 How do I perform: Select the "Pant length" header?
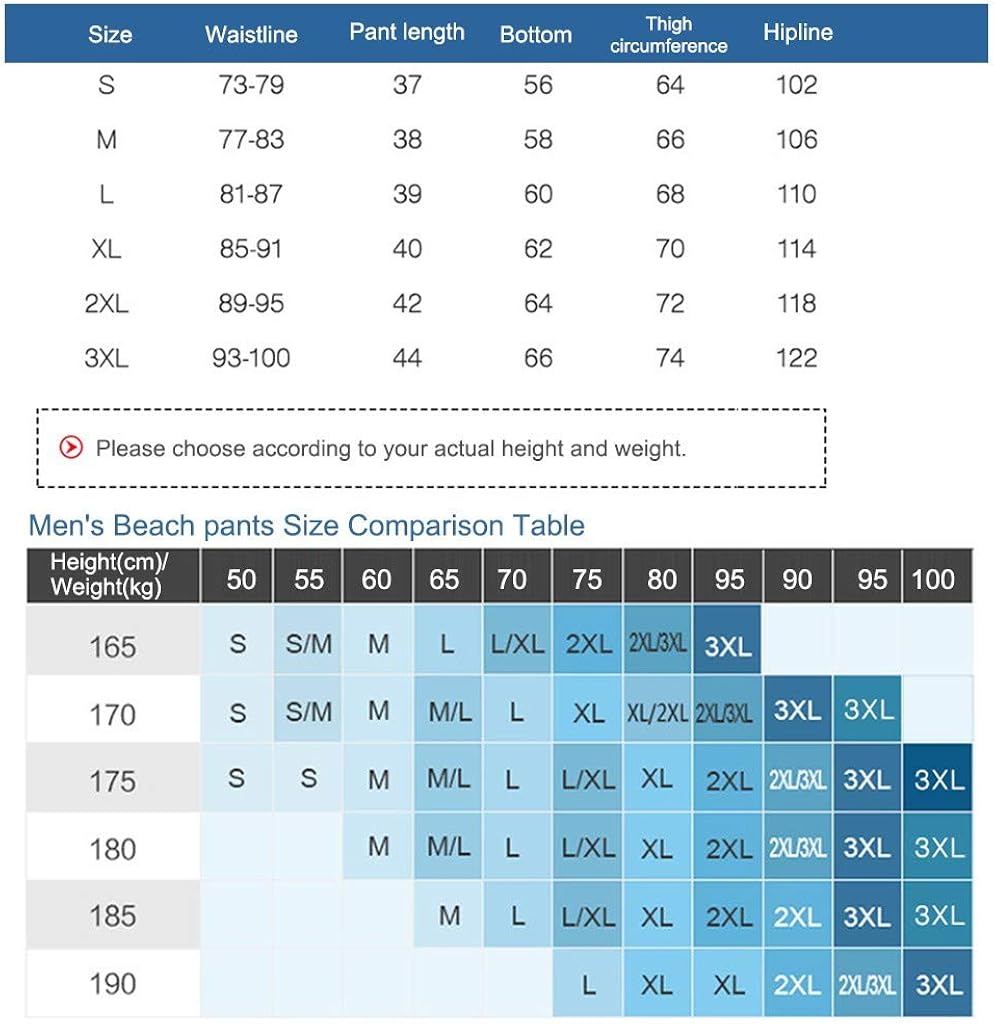[x=407, y=32]
